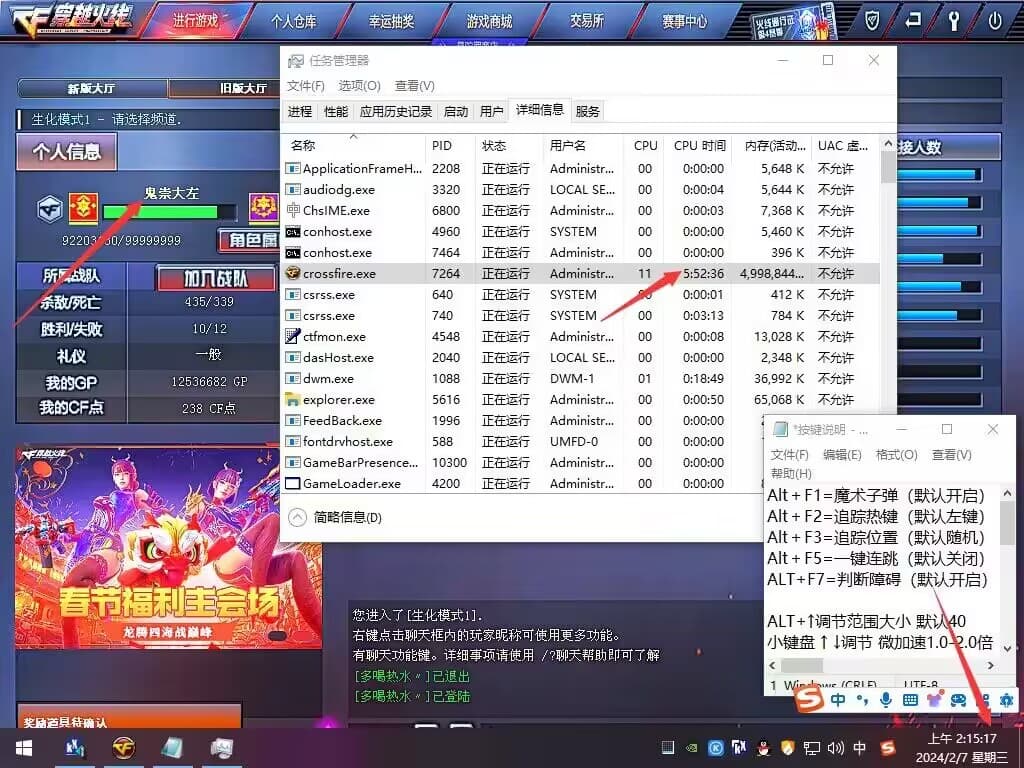Open the 火线通行证 banner in game header

tap(793, 23)
